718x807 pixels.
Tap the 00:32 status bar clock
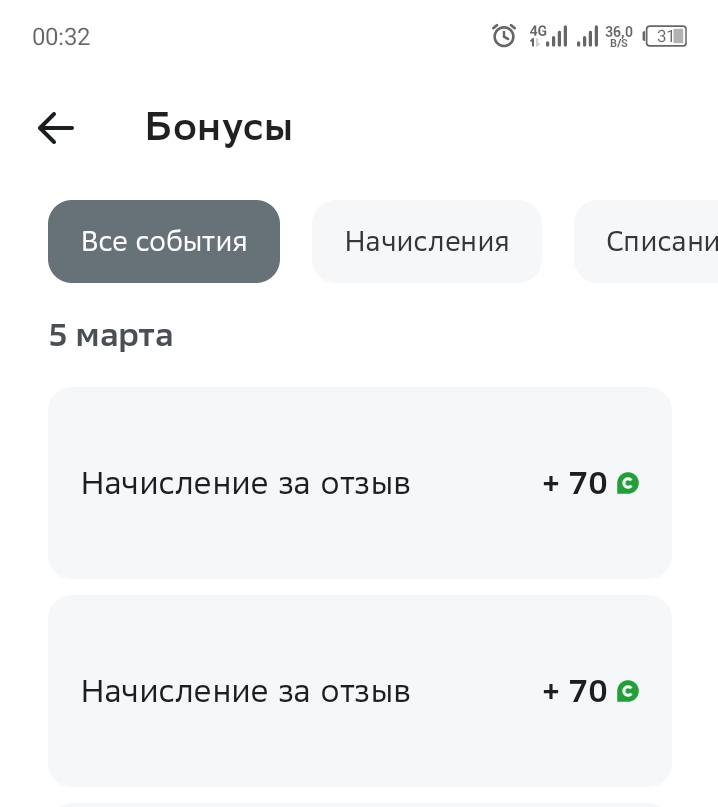(61, 37)
